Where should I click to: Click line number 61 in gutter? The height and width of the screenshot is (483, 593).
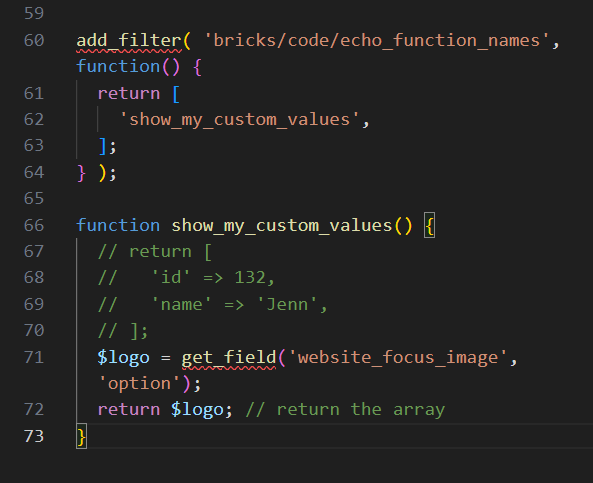click(34, 93)
